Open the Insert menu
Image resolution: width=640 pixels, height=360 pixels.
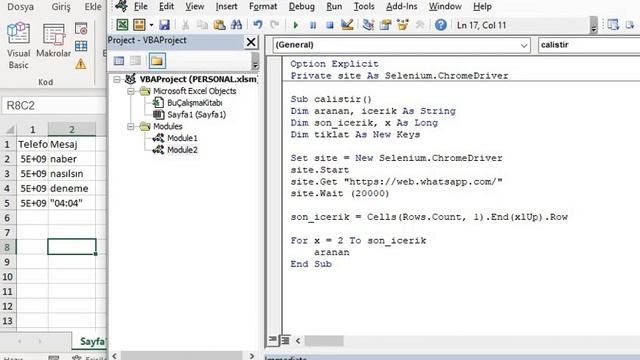(226, 7)
